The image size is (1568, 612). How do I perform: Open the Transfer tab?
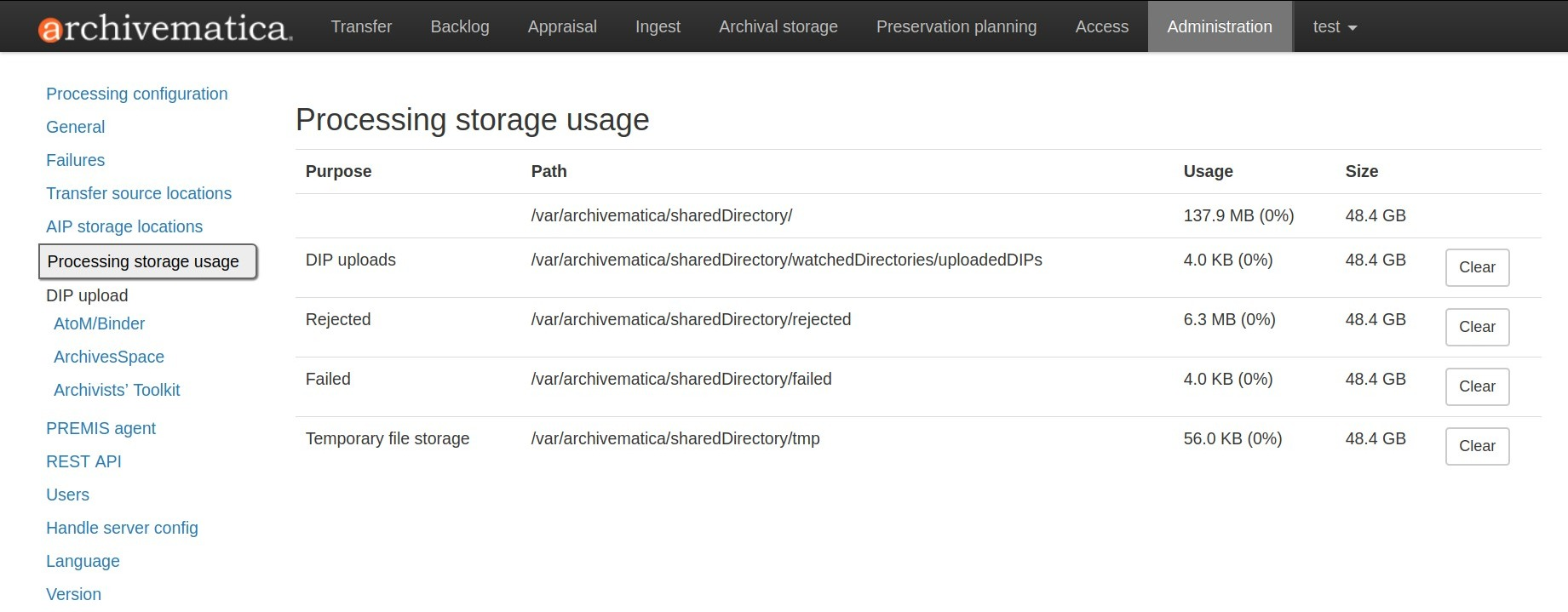[361, 27]
